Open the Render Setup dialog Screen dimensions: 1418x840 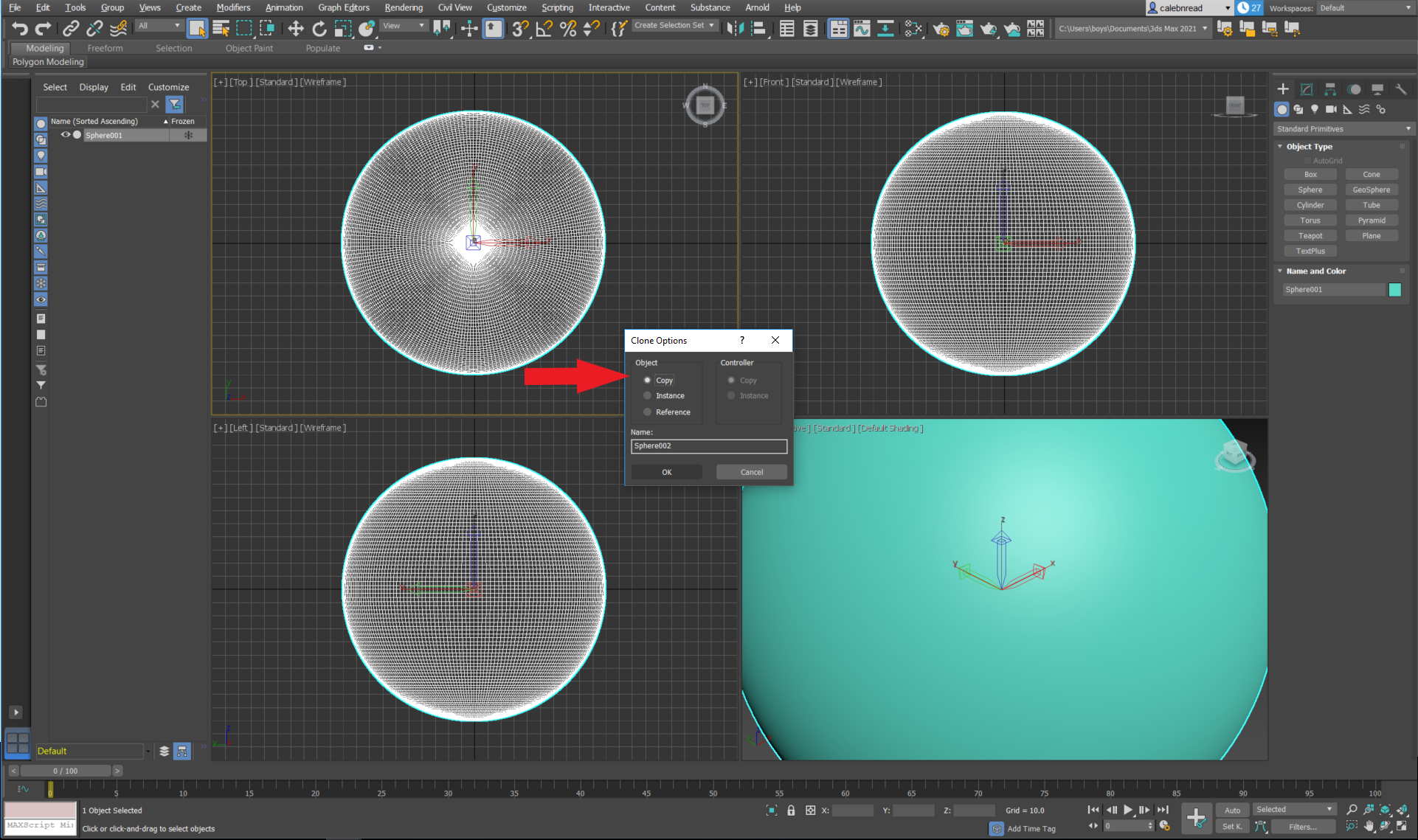tap(941, 28)
